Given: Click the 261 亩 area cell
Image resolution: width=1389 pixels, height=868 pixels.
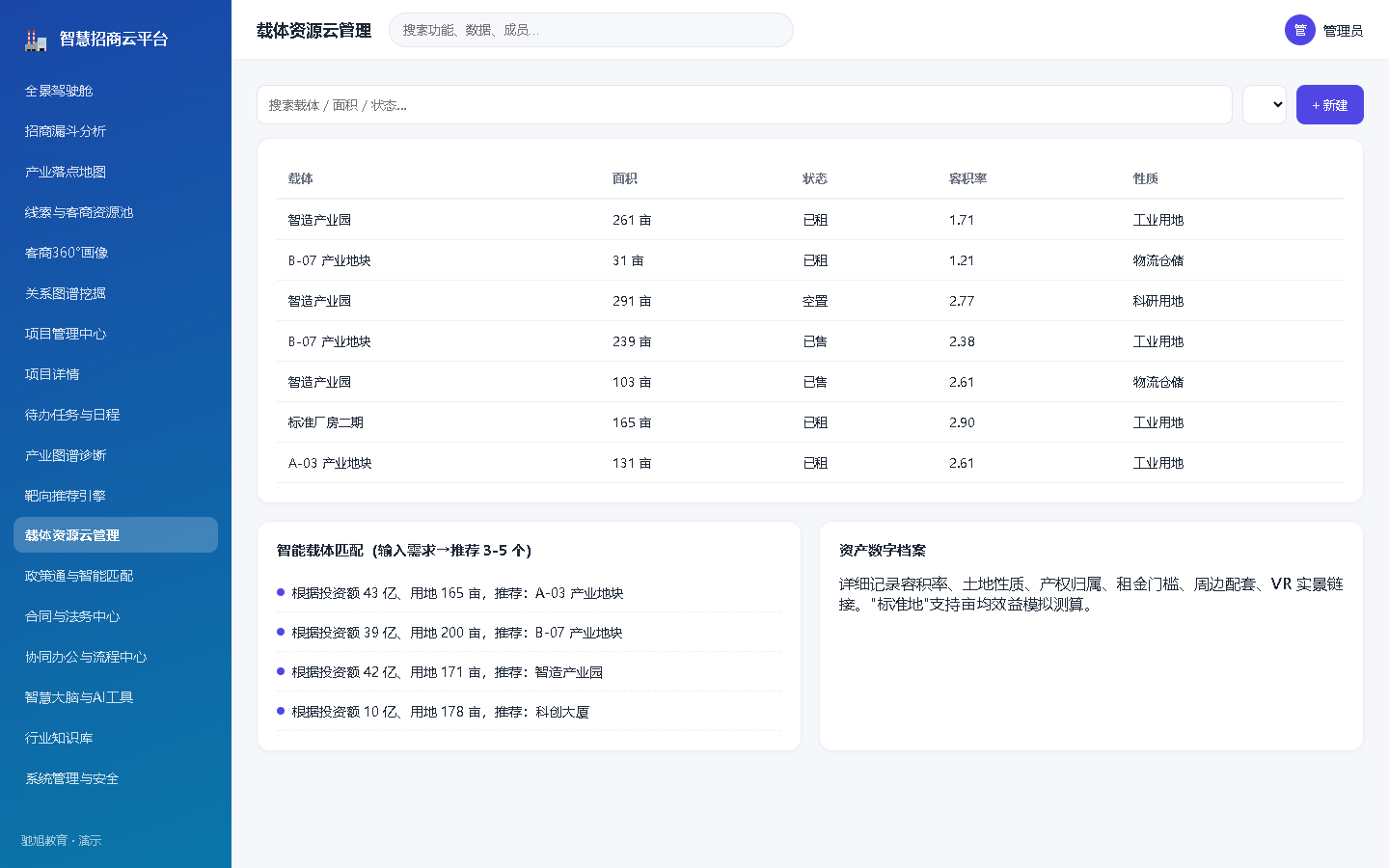Looking at the screenshot, I should [x=632, y=220].
